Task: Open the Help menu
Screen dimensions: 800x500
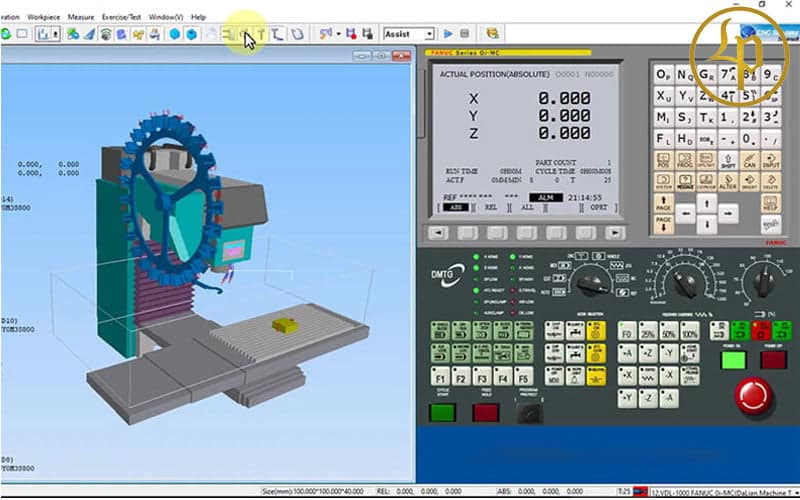Action: coord(198,17)
